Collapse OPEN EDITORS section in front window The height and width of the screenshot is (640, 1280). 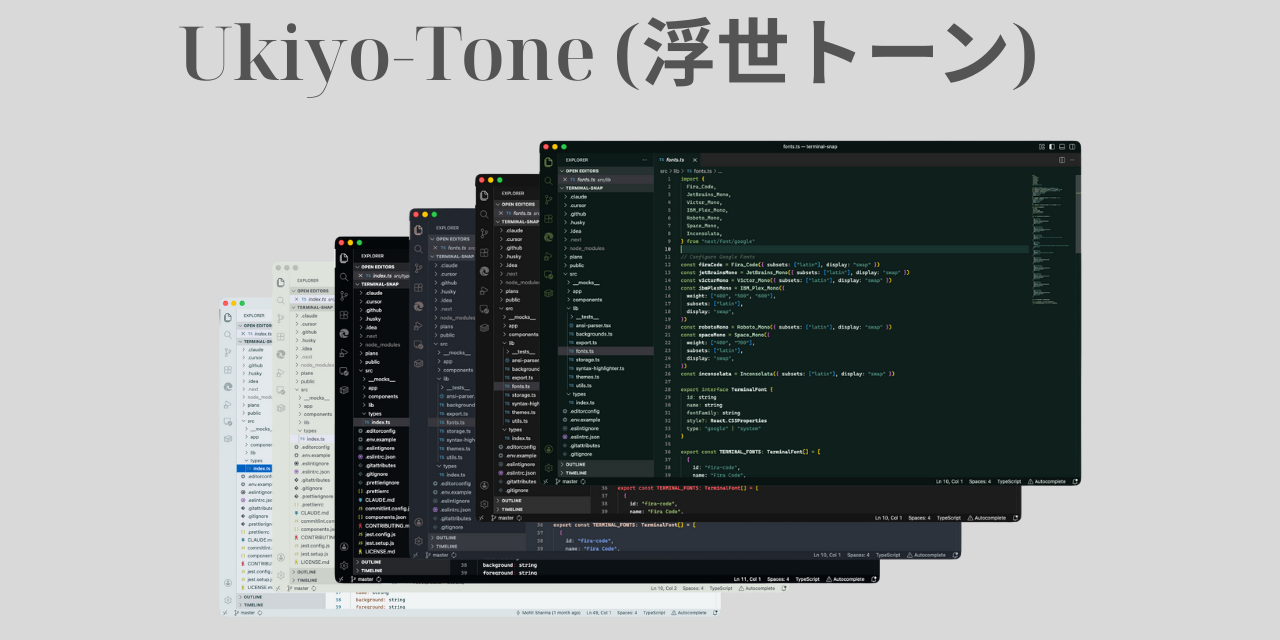[x=606, y=171]
